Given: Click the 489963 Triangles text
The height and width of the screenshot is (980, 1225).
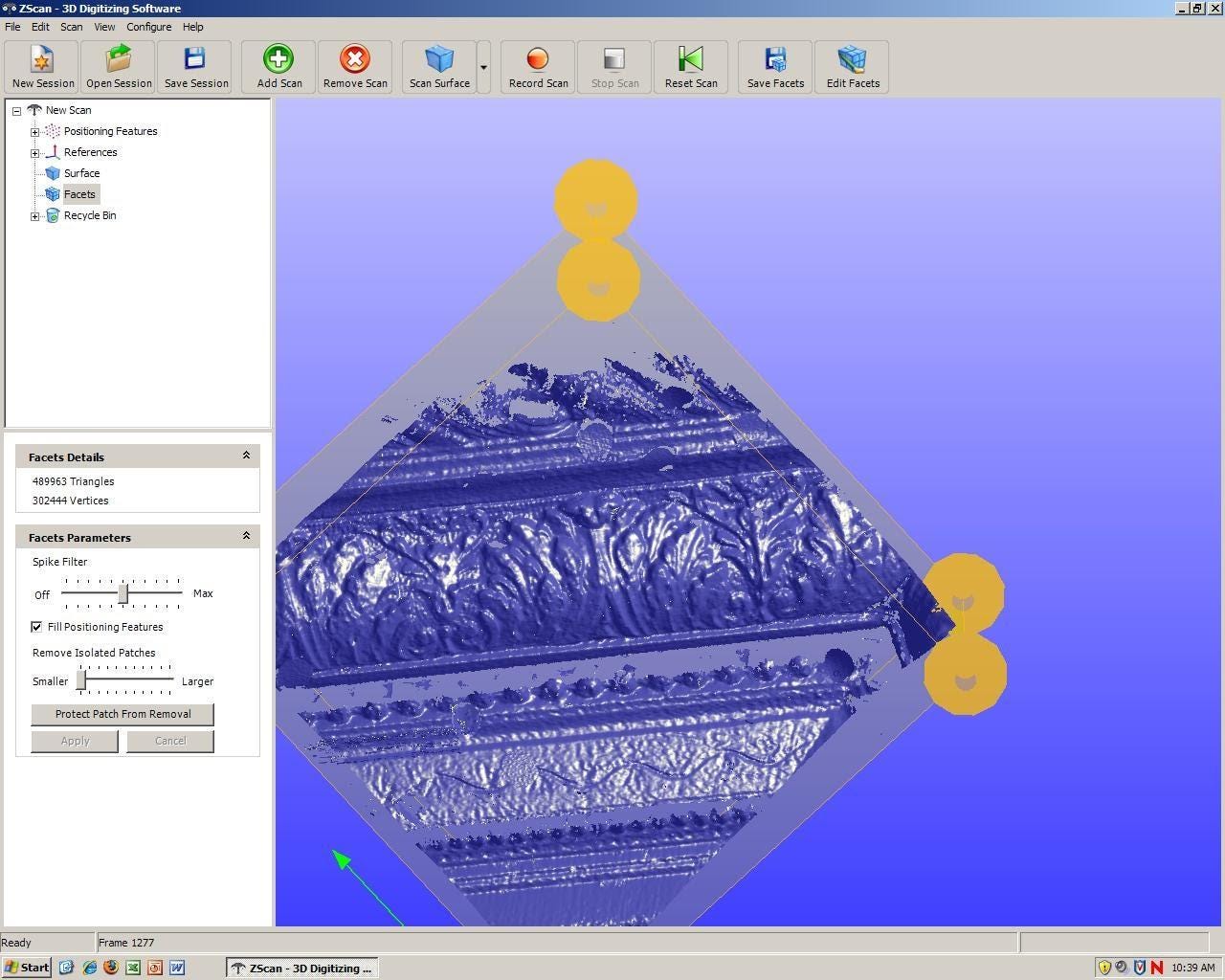Looking at the screenshot, I should [x=73, y=481].
